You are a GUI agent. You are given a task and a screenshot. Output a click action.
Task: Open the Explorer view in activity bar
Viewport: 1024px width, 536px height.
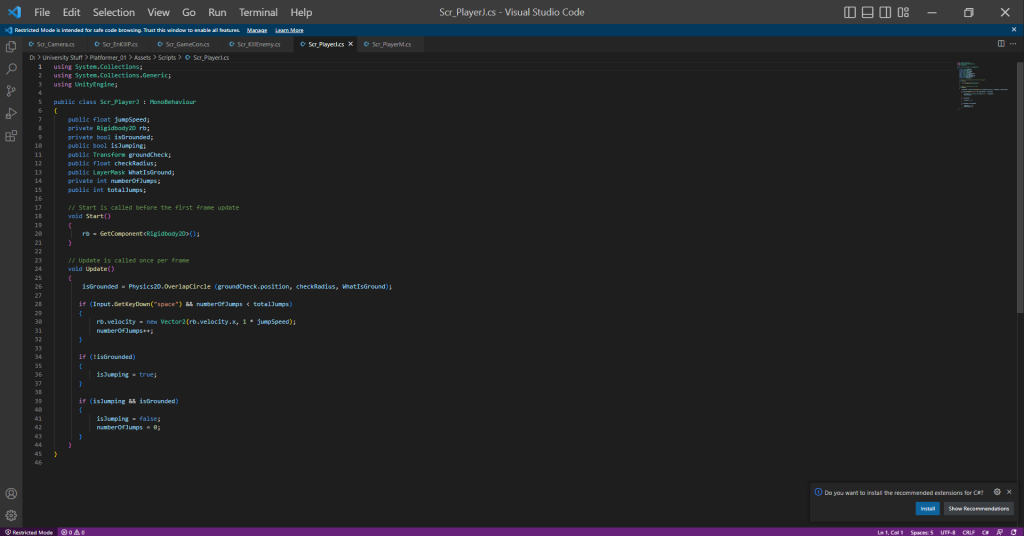11,46
